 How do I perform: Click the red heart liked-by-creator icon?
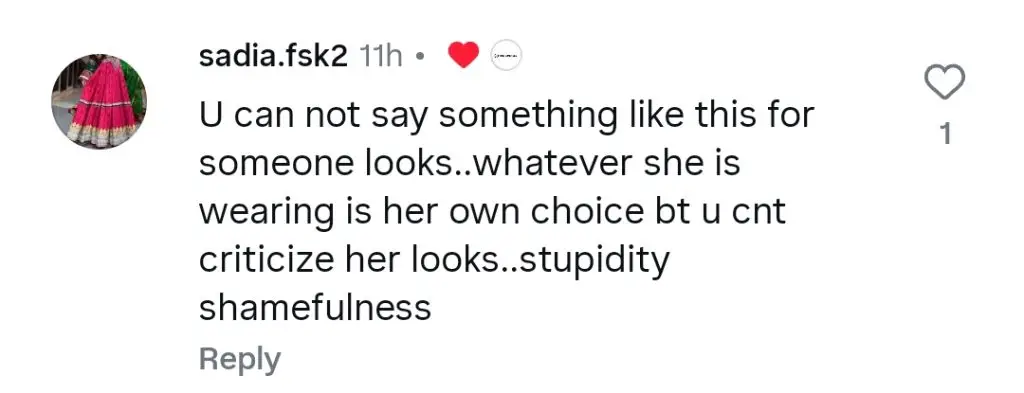pyautogui.click(x=464, y=55)
